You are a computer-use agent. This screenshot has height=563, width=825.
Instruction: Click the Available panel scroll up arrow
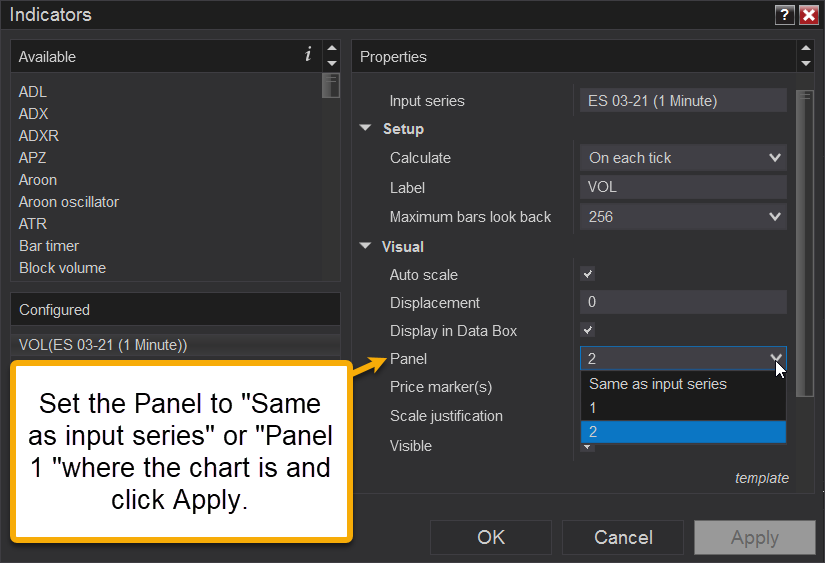(x=331, y=49)
